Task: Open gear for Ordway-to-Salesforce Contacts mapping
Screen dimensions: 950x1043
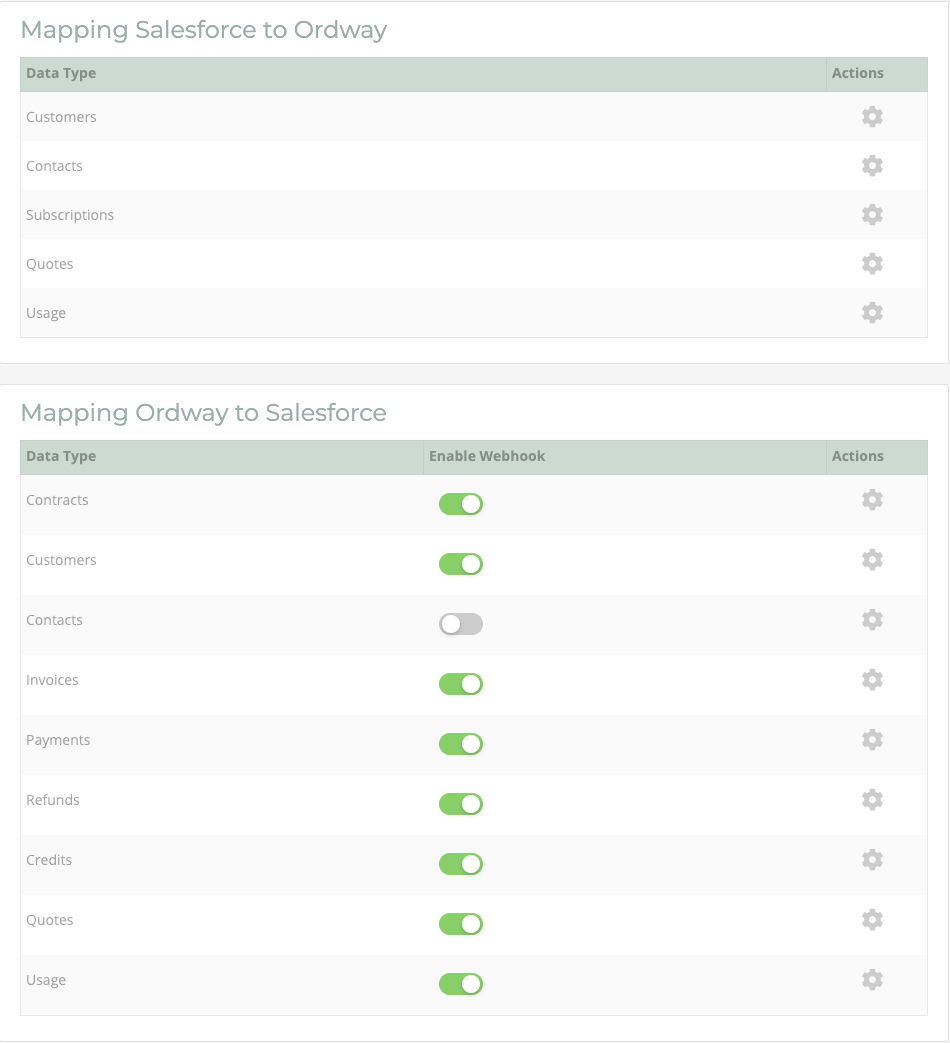Action: pyautogui.click(x=872, y=620)
